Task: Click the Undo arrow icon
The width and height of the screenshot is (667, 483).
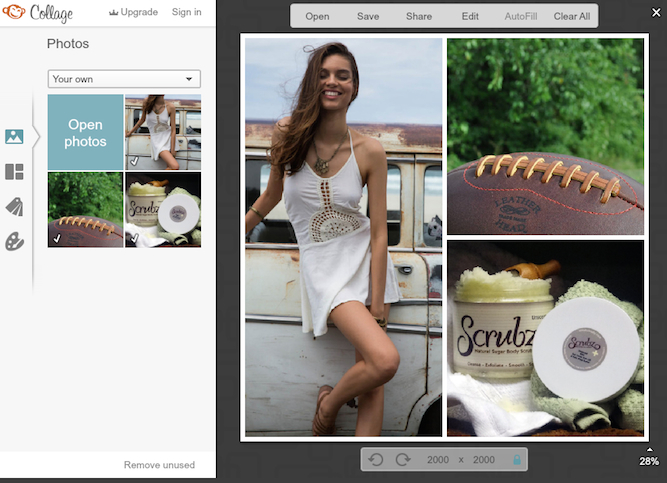Action: (376, 460)
